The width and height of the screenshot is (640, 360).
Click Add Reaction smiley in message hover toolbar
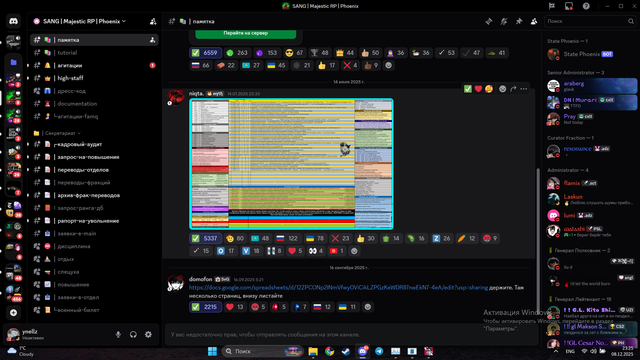tap(502, 89)
